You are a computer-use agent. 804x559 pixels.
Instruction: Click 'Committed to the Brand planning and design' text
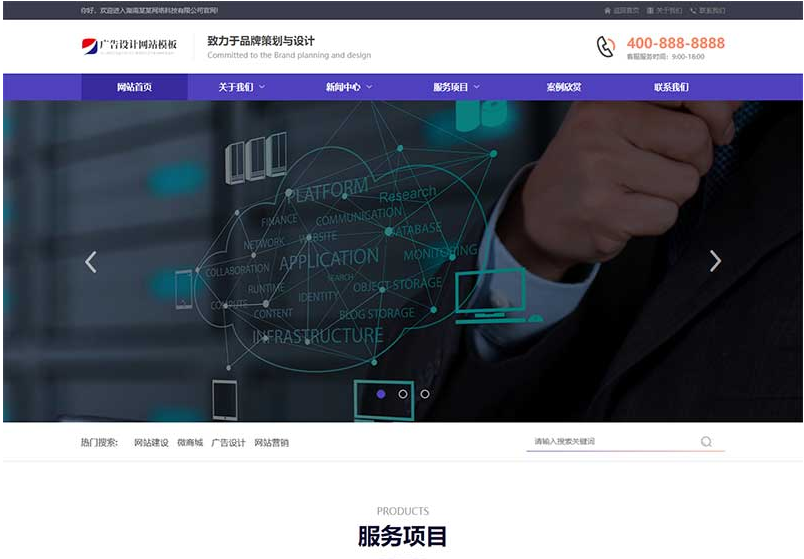(289, 55)
